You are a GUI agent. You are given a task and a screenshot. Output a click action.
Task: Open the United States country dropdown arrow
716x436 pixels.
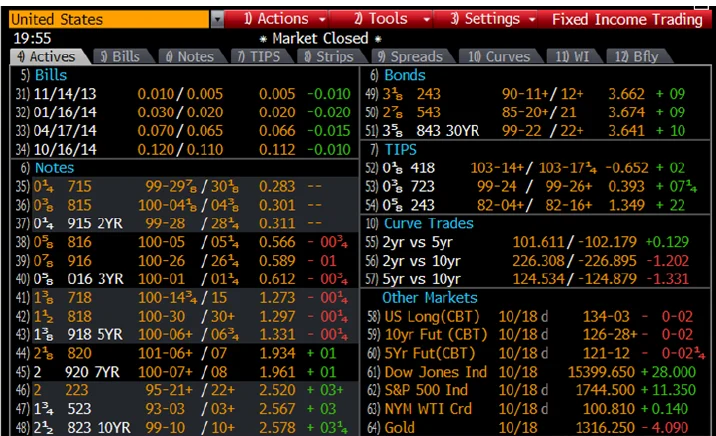point(218,19)
